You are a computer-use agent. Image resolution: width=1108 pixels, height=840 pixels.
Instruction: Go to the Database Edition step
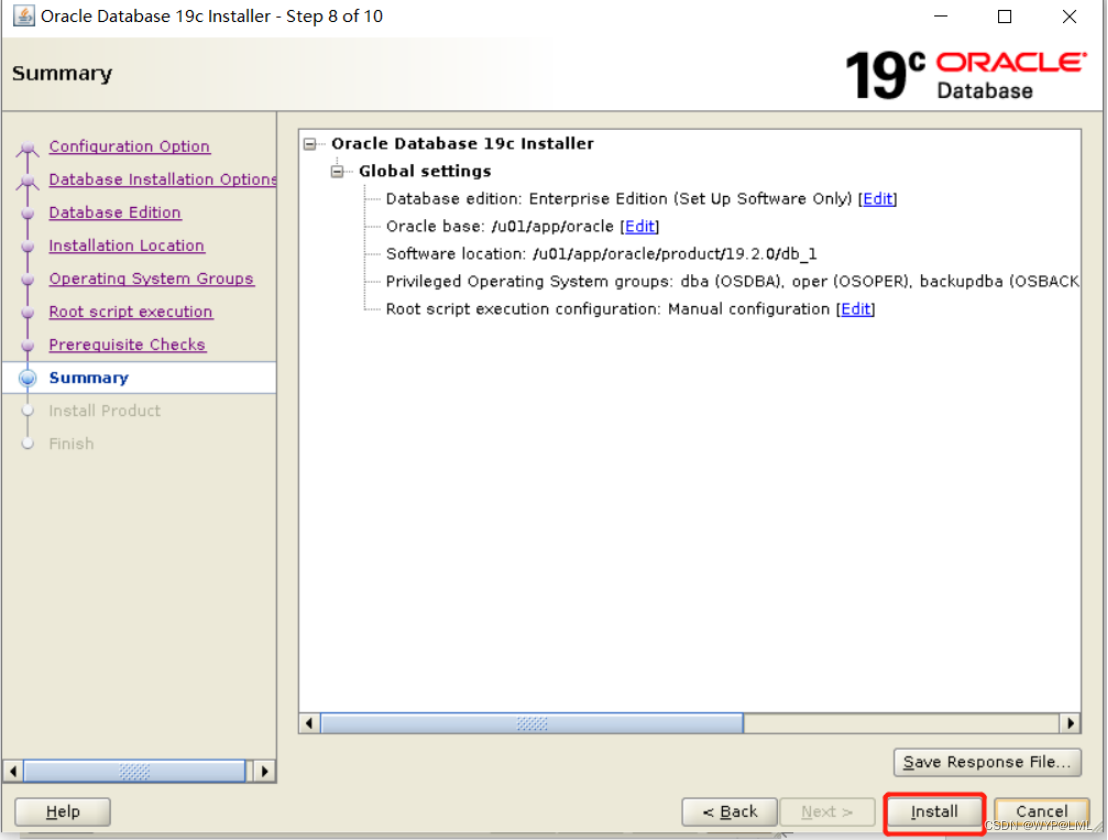(x=114, y=213)
